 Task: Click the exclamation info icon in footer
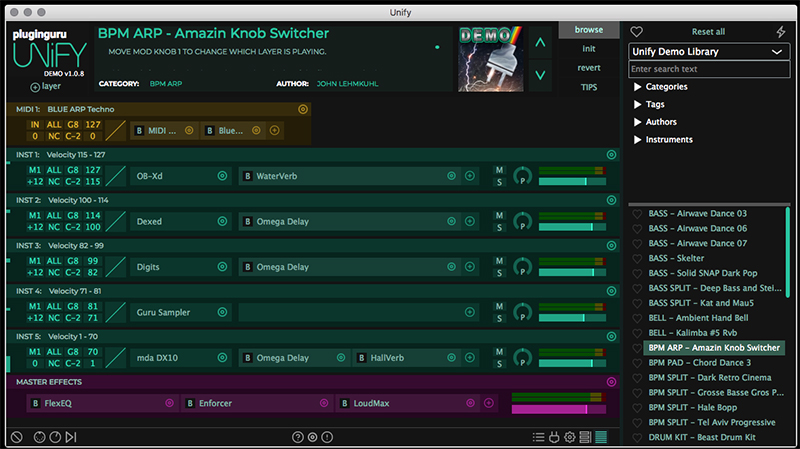tap(328, 437)
